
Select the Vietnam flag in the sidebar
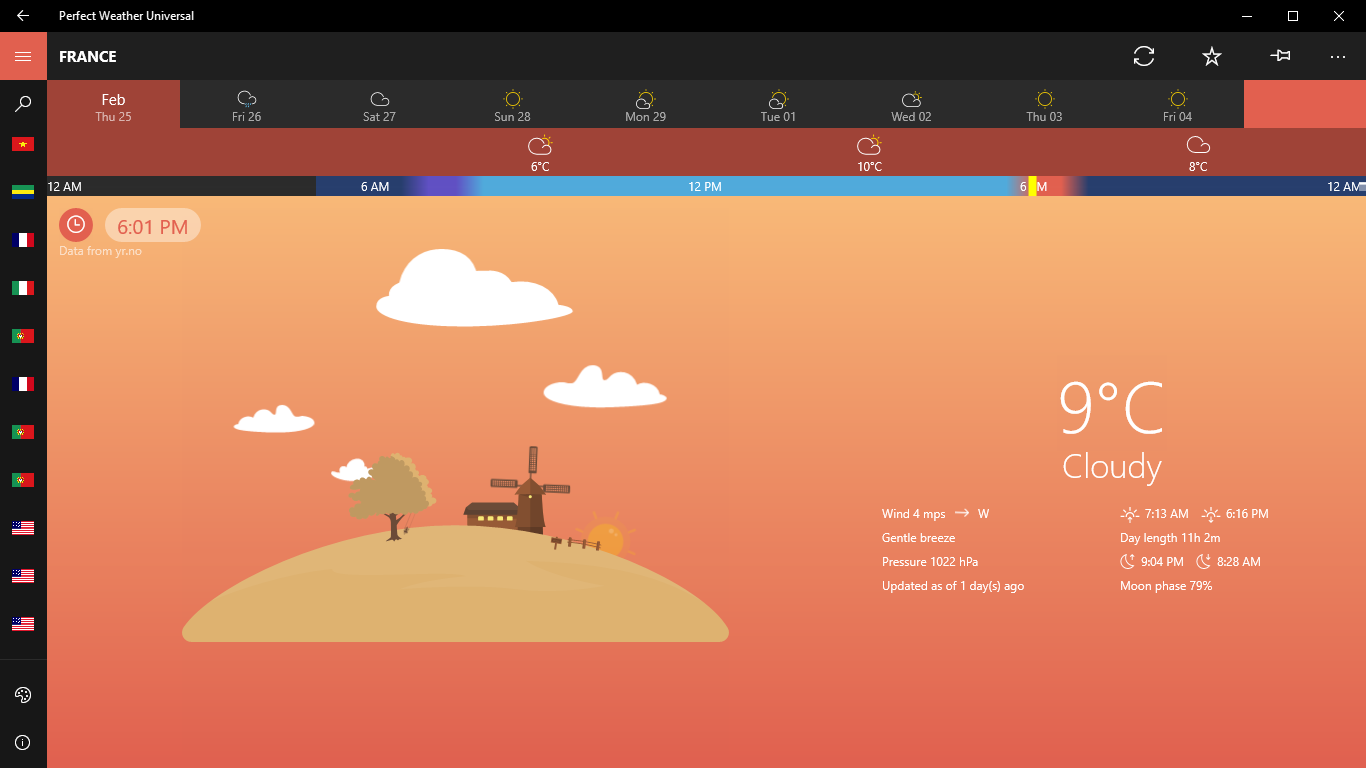tap(23, 143)
